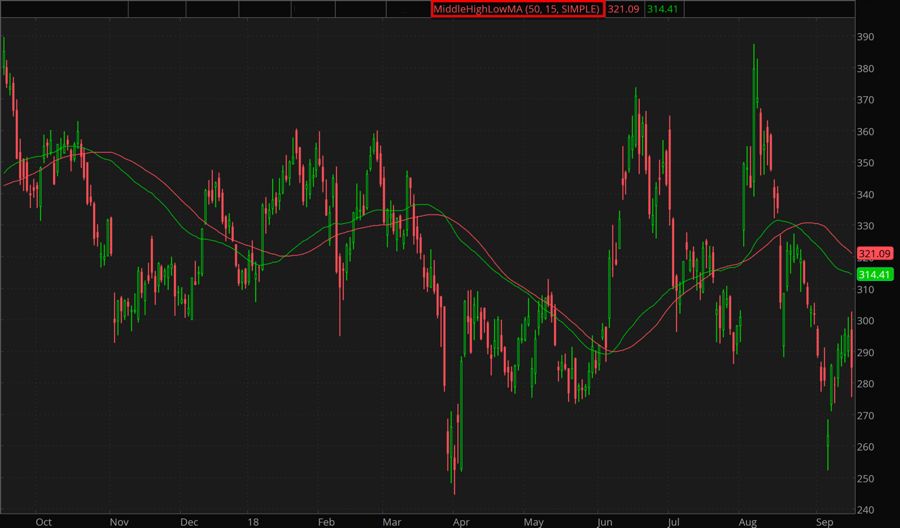Select the Nov time axis label
Viewport: 900px width, 528px height.
(x=118, y=521)
